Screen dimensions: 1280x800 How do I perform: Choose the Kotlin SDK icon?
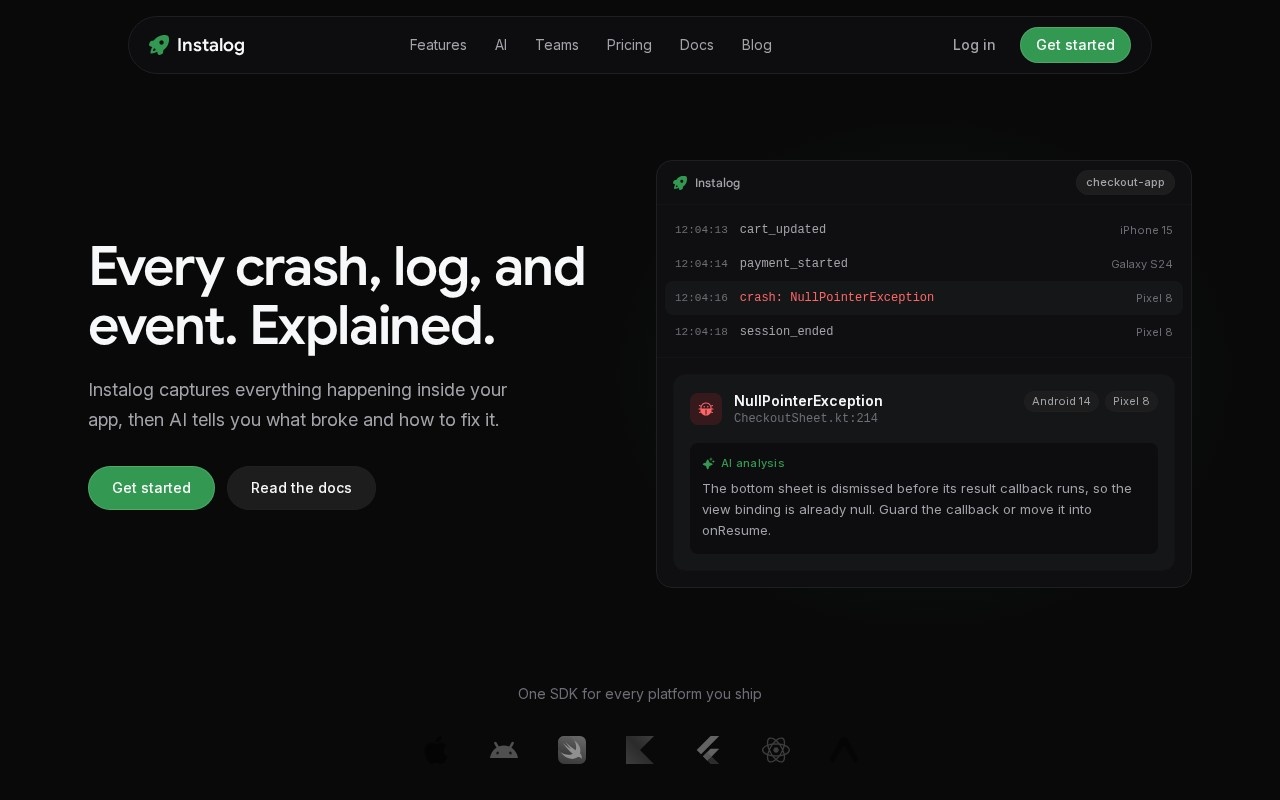[x=640, y=750]
